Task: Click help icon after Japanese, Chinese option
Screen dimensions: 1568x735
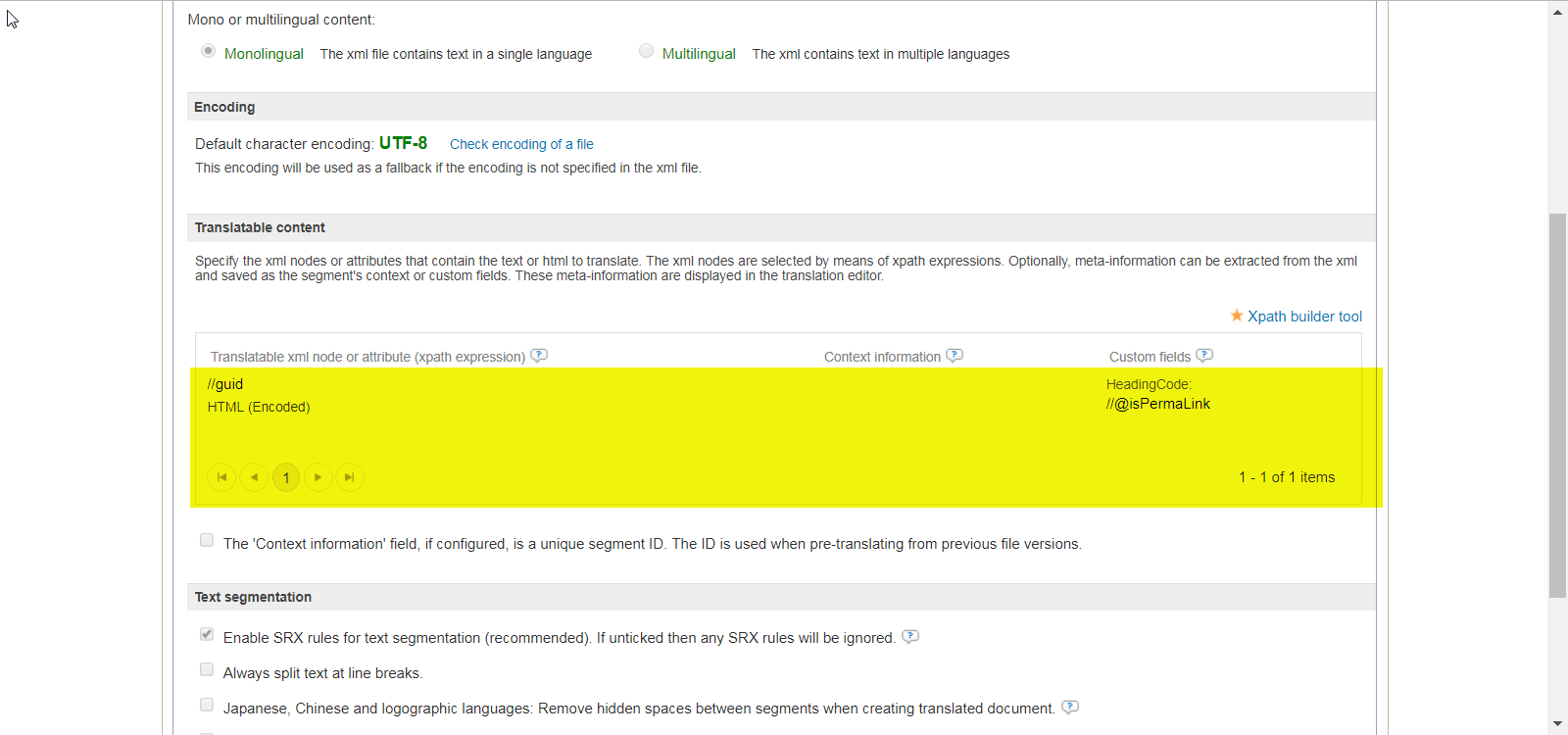Action: [1070, 708]
